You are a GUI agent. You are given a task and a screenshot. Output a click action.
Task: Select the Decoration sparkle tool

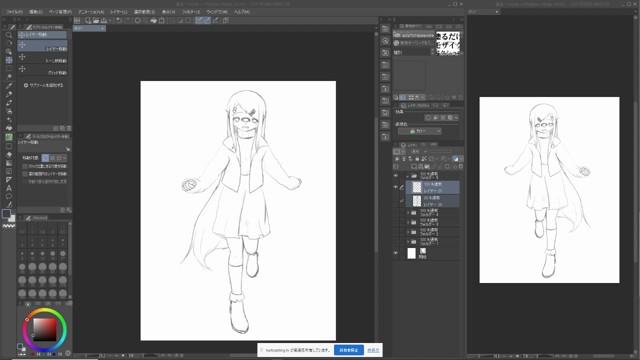tap(9, 120)
